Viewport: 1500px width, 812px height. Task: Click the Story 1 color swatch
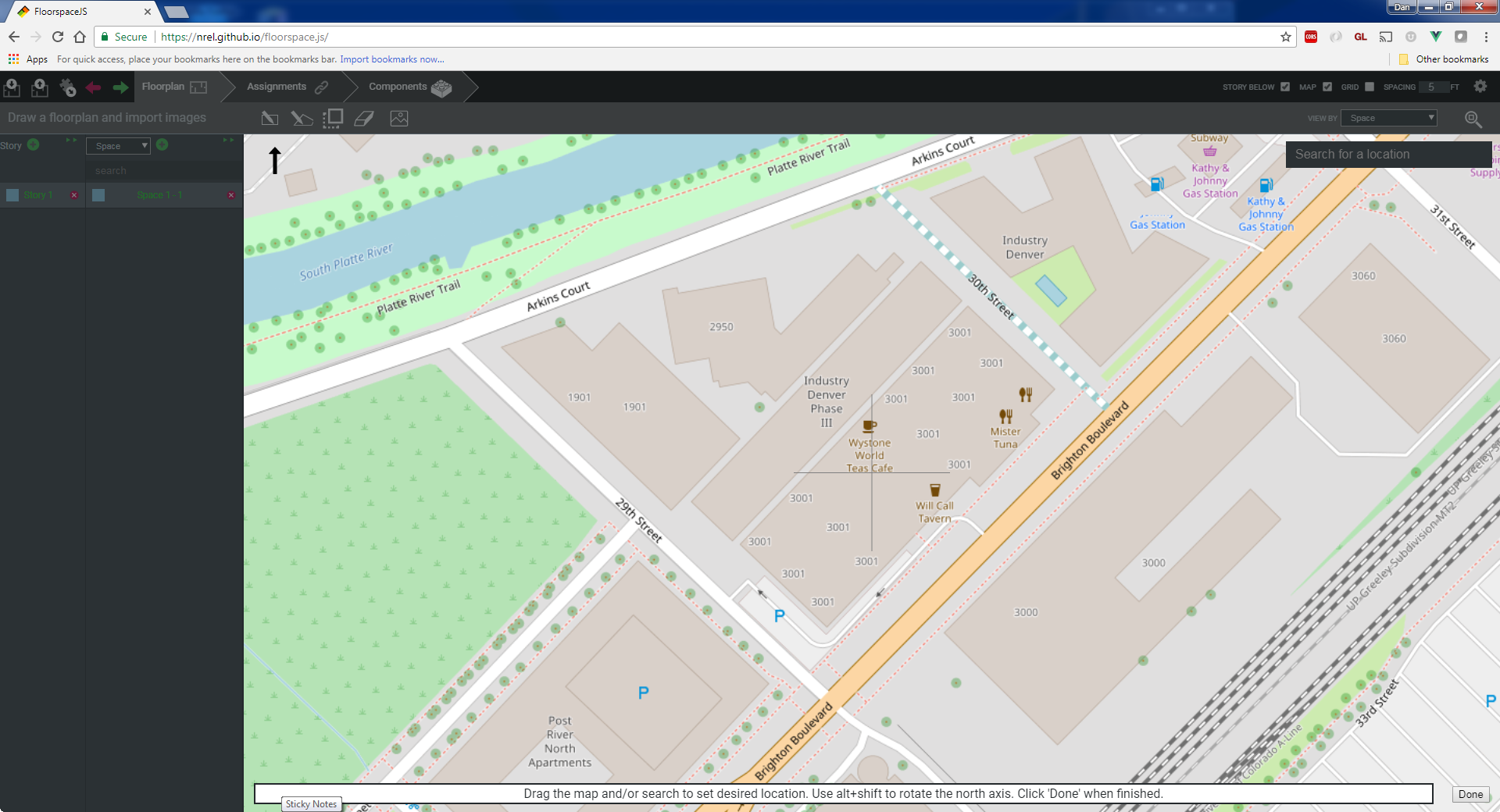(12, 195)
